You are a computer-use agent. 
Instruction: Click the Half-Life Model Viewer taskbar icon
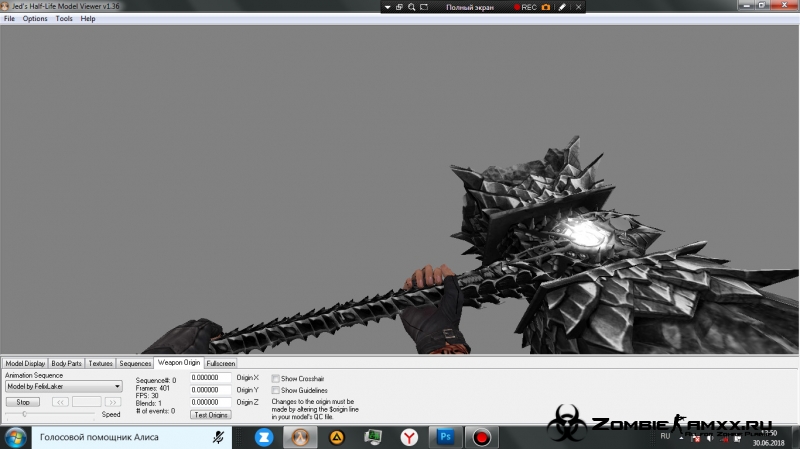[x=300, y=437]
